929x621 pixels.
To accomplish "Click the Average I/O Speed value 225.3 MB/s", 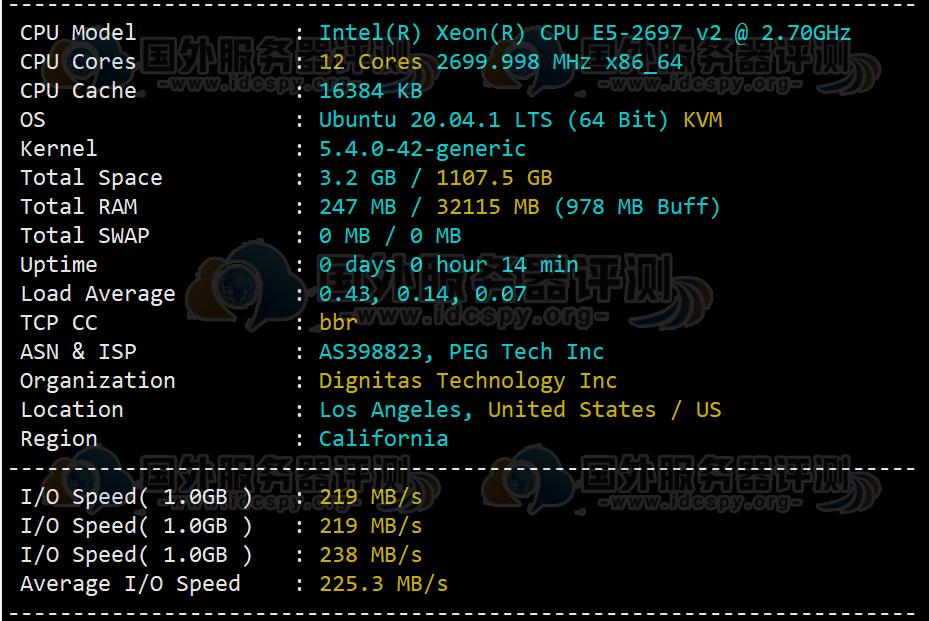I will point(383,584).
